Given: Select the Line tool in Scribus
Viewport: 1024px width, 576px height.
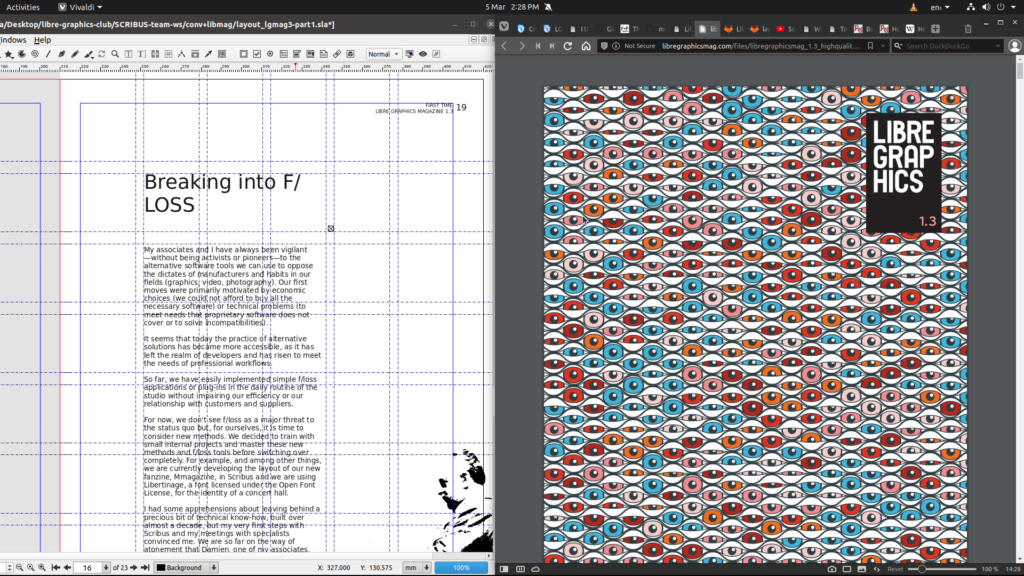Looking at the screenshot, I should 48,54.
